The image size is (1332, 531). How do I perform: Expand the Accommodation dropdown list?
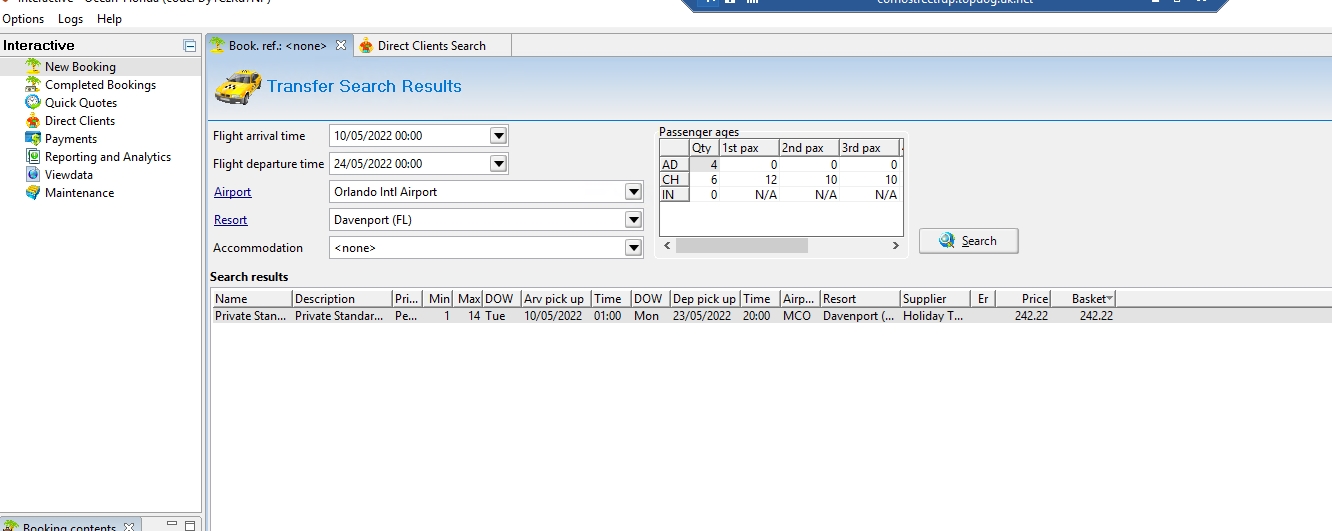(x=633, y=248)
